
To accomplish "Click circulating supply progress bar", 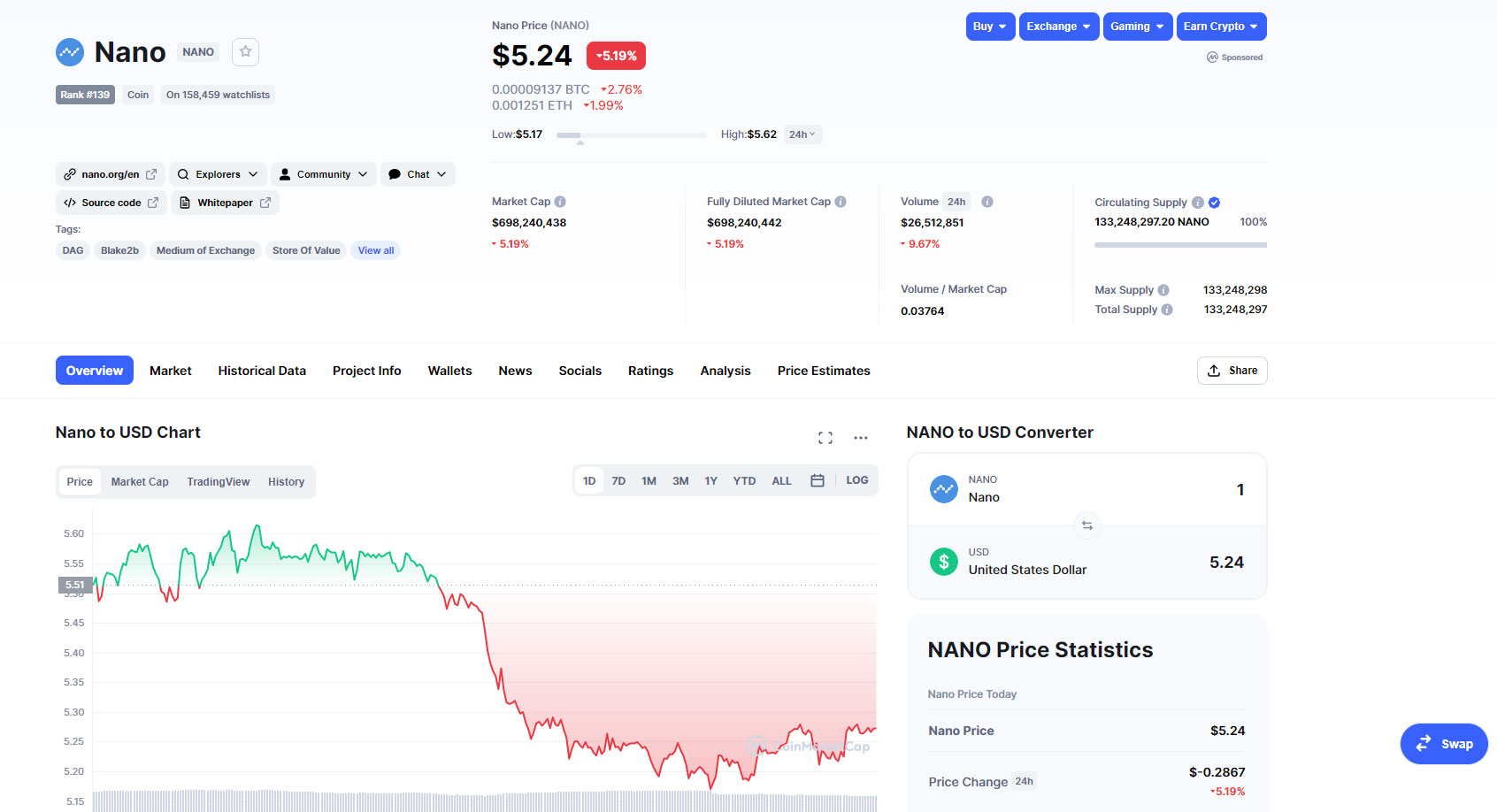I will pyautogui.click(x=1180, y=245).
